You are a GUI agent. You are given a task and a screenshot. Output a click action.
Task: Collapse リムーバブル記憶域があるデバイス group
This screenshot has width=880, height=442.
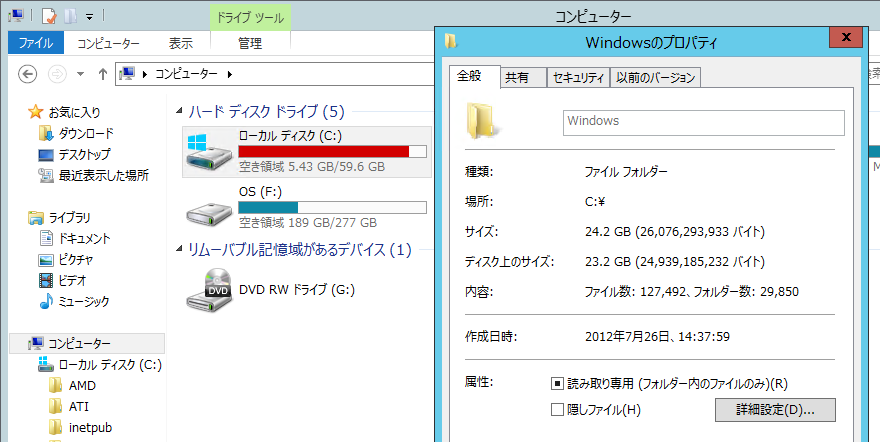click(179, 249)
